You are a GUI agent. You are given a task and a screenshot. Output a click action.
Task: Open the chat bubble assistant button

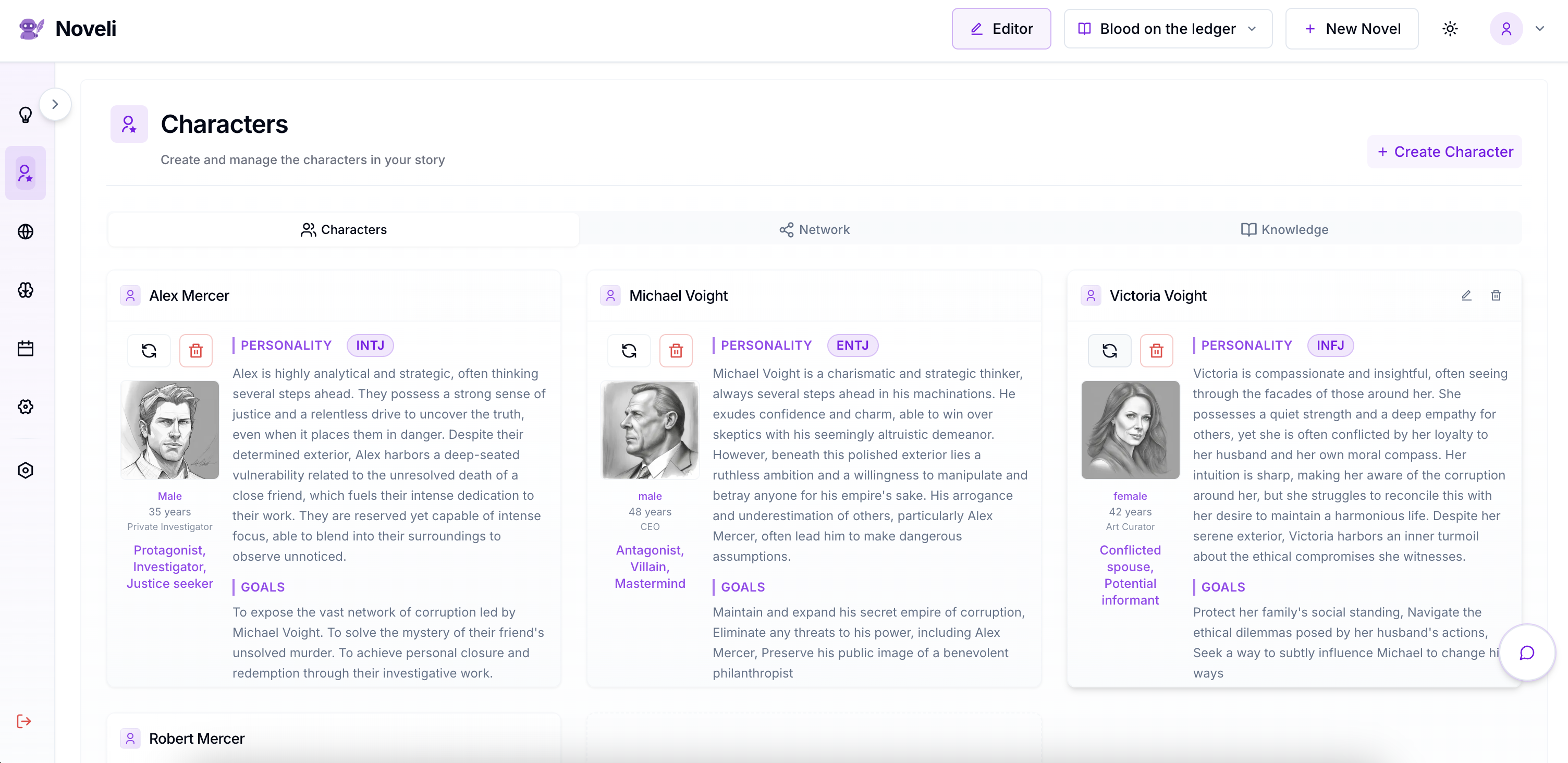[1527, 653]
